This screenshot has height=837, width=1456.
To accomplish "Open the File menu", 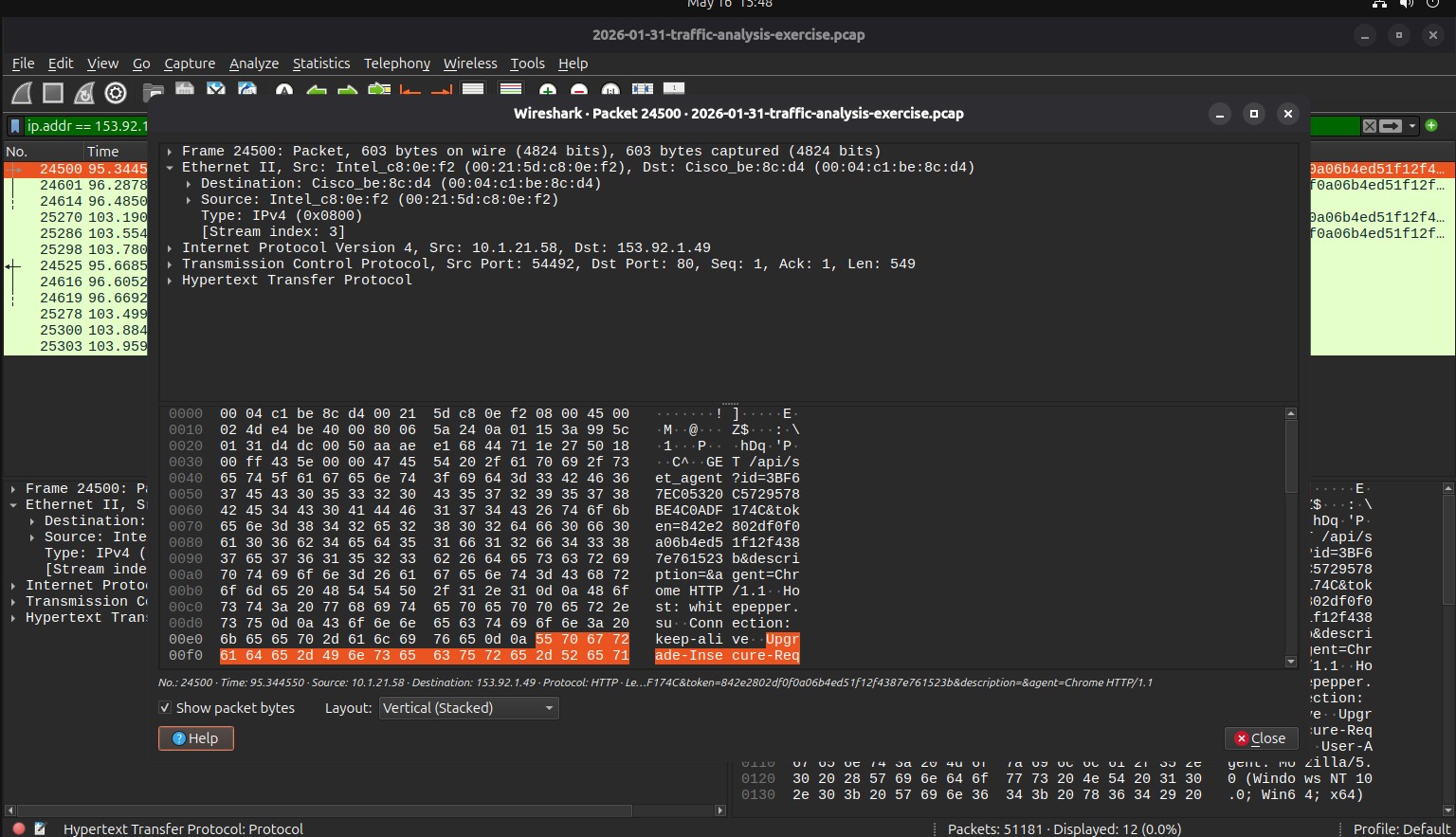I will coord(23,64).
